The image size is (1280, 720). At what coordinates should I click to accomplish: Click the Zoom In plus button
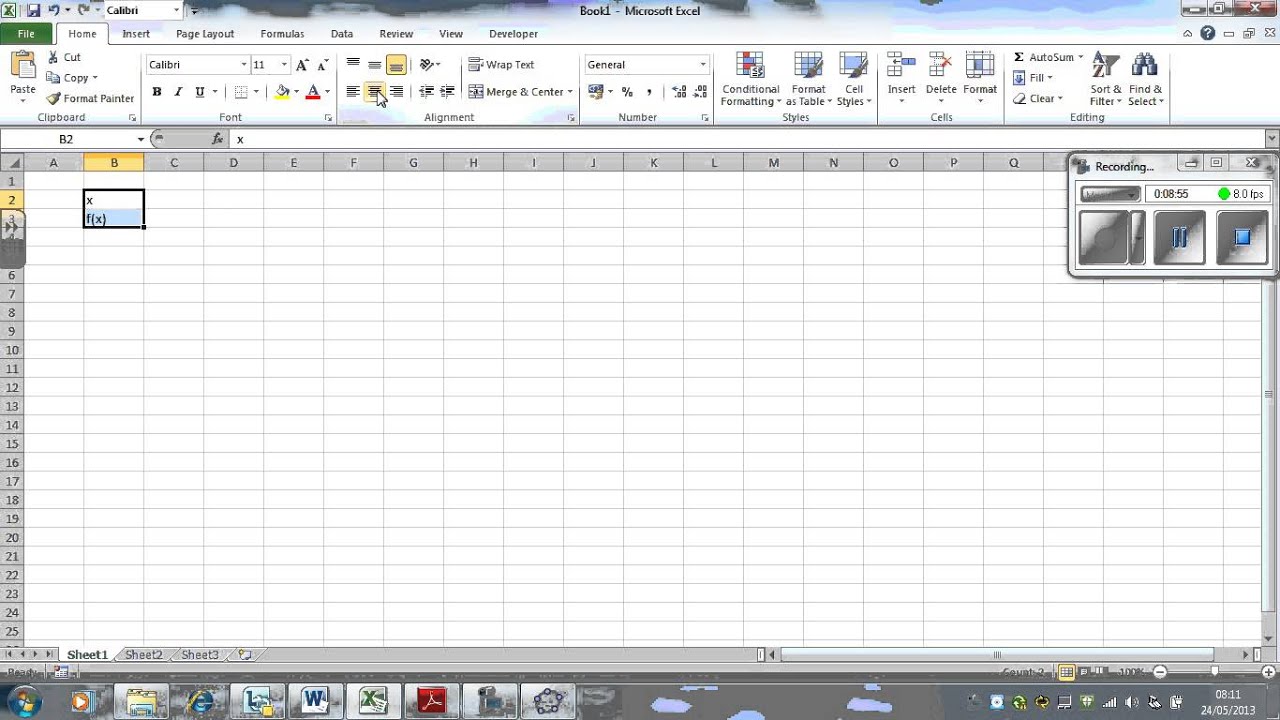pyautogui.click(x=1270, y=673)
